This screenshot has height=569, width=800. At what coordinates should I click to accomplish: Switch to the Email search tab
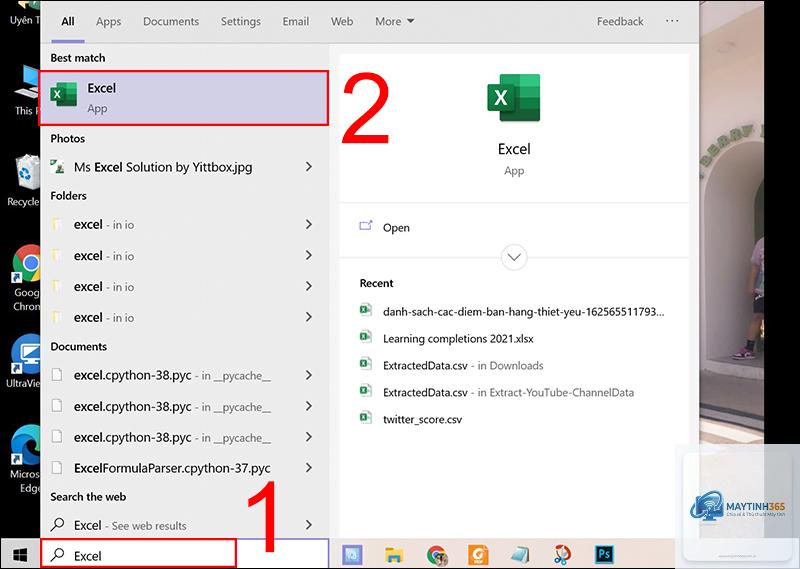tap(296, 21)
